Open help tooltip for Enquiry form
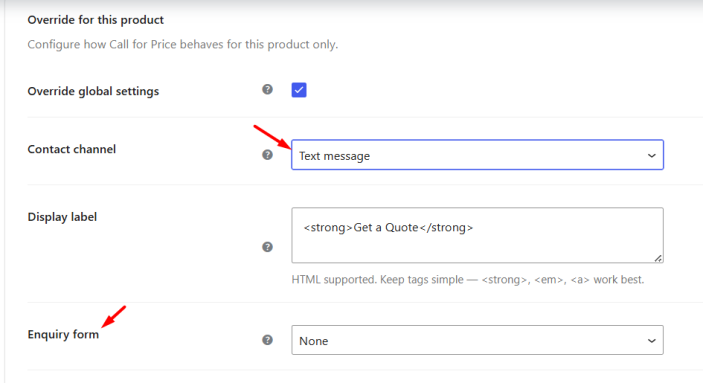 pyautogui.click(x=267, y=340)
